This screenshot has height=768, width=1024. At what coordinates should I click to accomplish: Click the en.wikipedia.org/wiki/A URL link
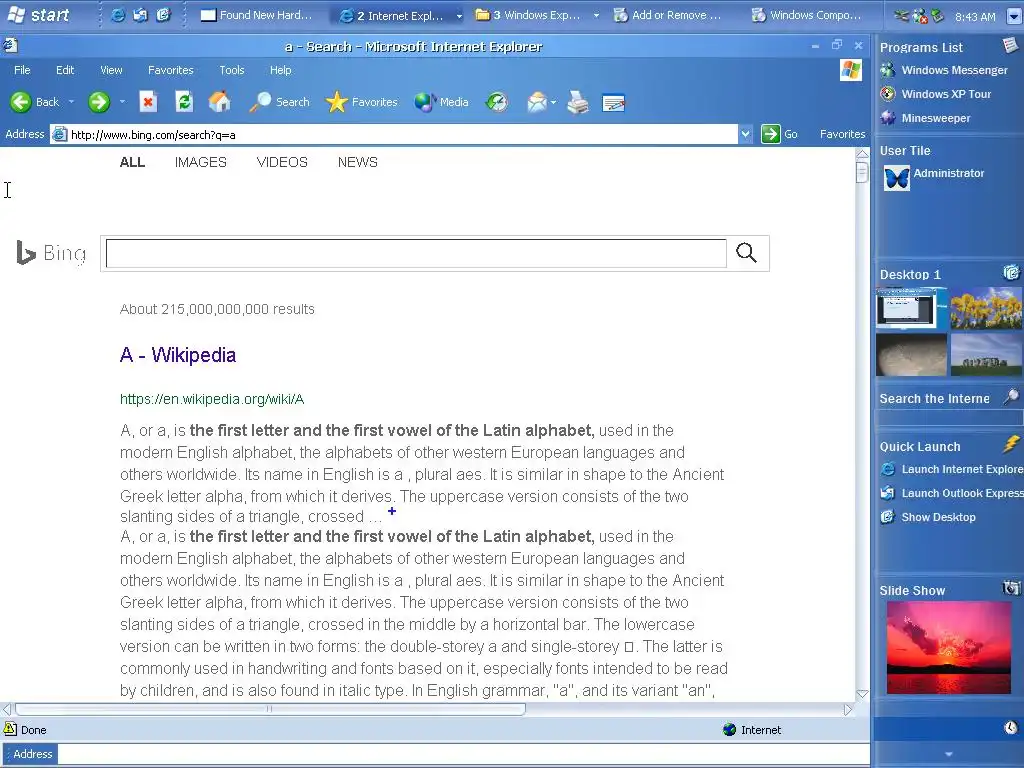pyautogui.click(x=212, y=399)
